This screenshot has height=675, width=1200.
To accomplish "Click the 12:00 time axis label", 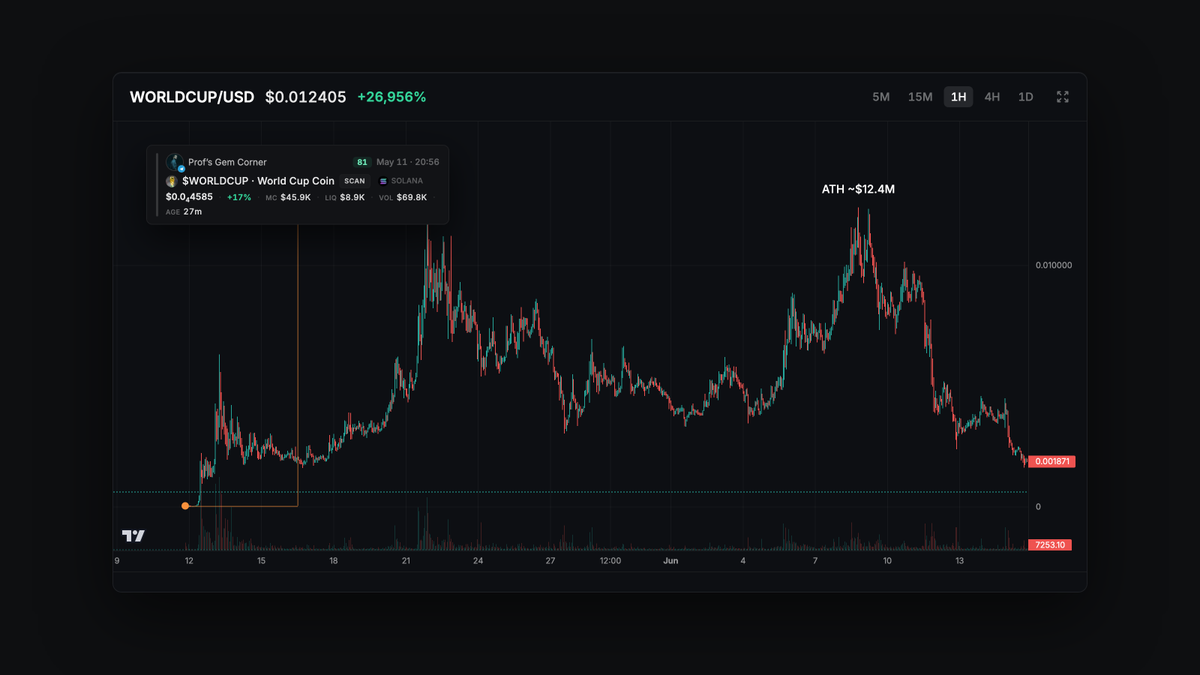I will pyautogui.click(x=610, y=561).
